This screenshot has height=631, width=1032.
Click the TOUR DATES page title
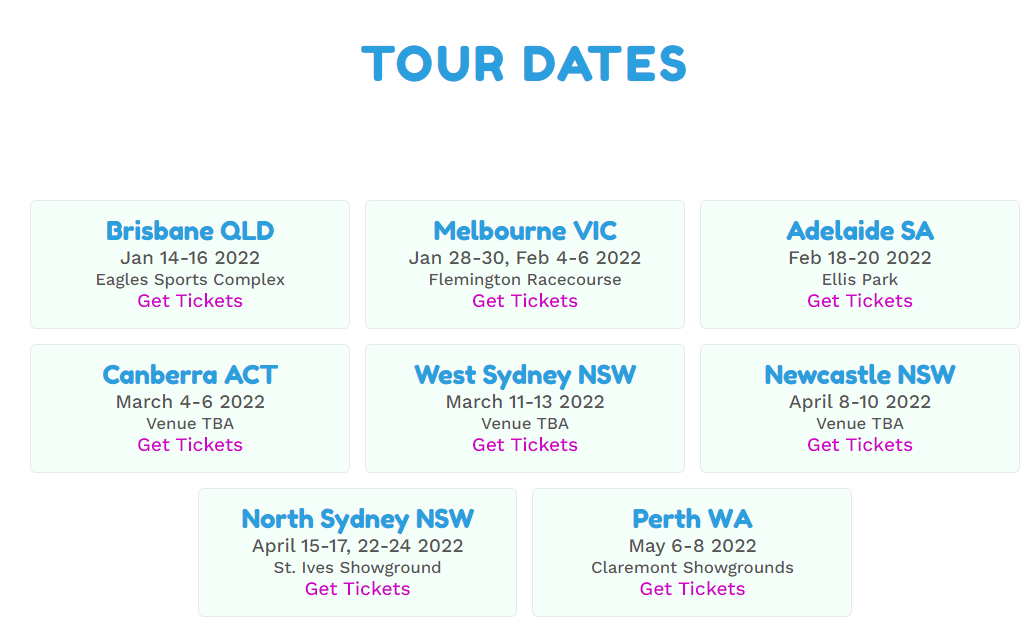point(524,64)
